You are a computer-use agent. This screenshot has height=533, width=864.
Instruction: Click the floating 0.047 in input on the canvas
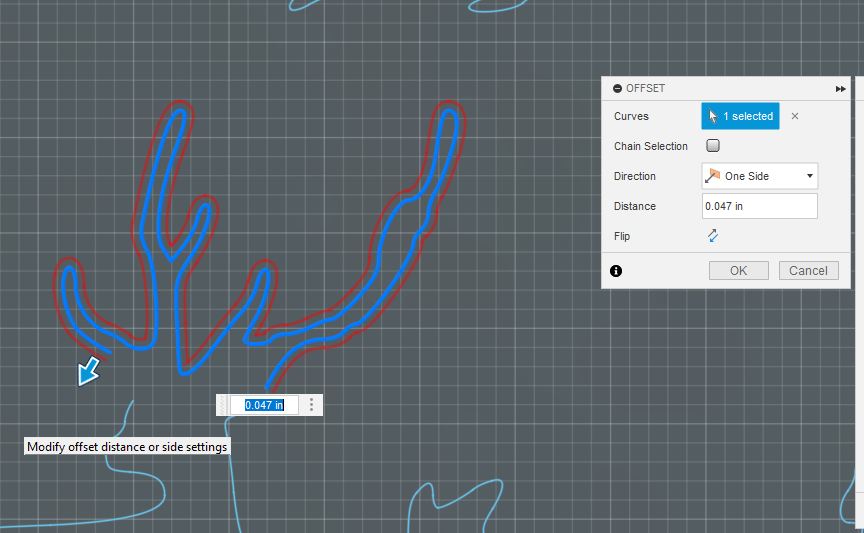(264, 405)
